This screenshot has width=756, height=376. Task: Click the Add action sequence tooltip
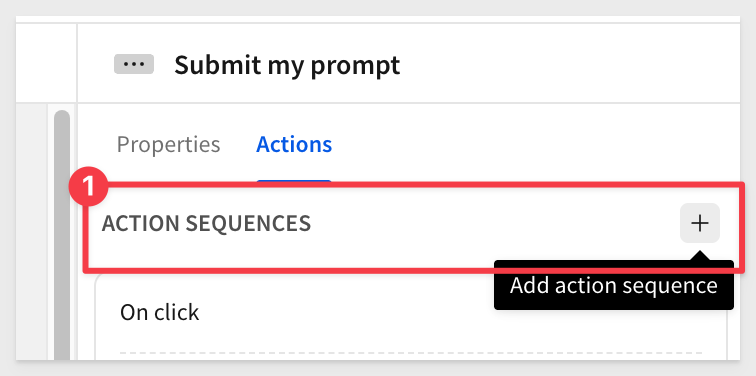(614, 285)
